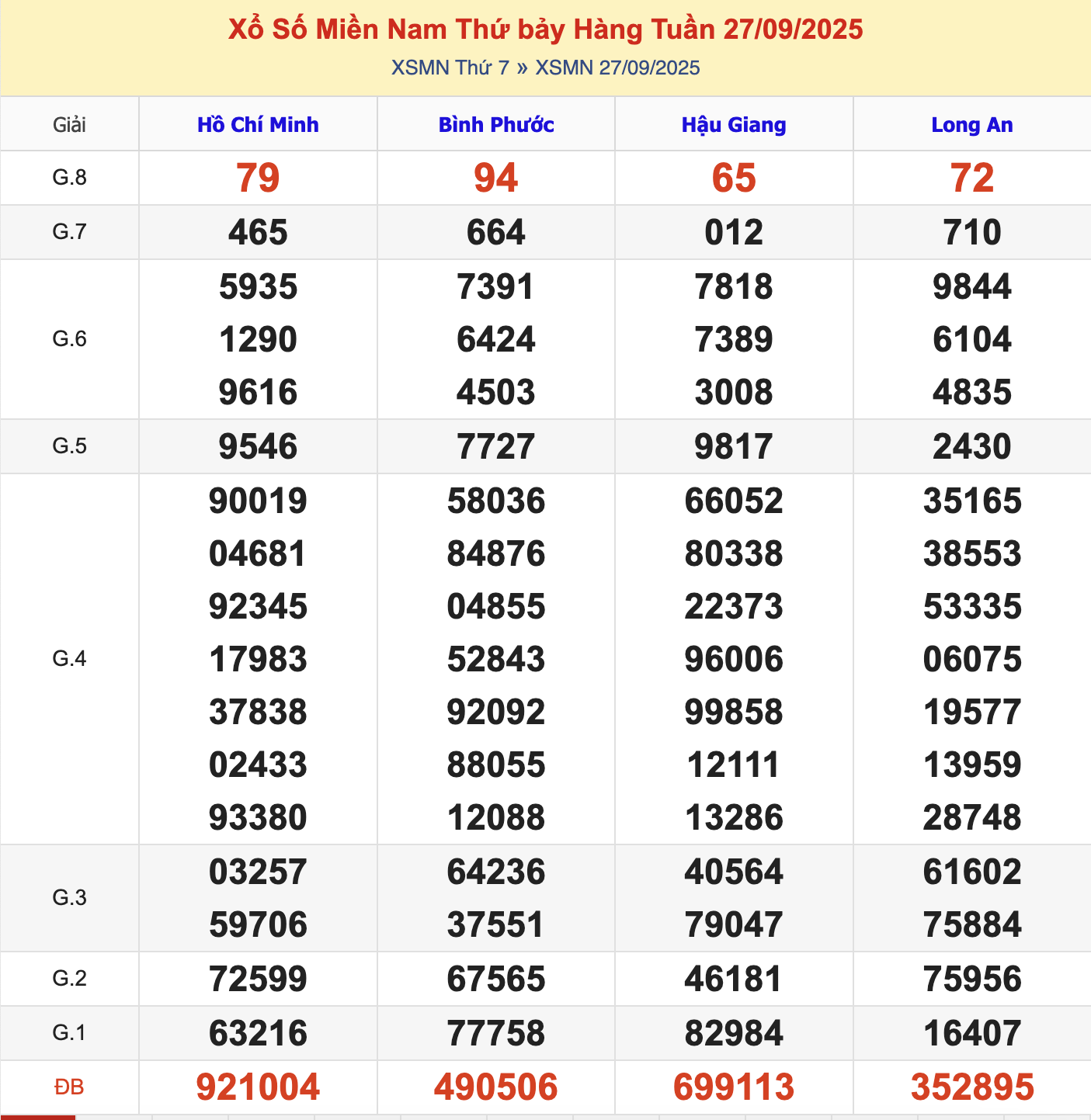Click the G.7 number 012
Screen dimensions: 1091x1120
(734, 232)
